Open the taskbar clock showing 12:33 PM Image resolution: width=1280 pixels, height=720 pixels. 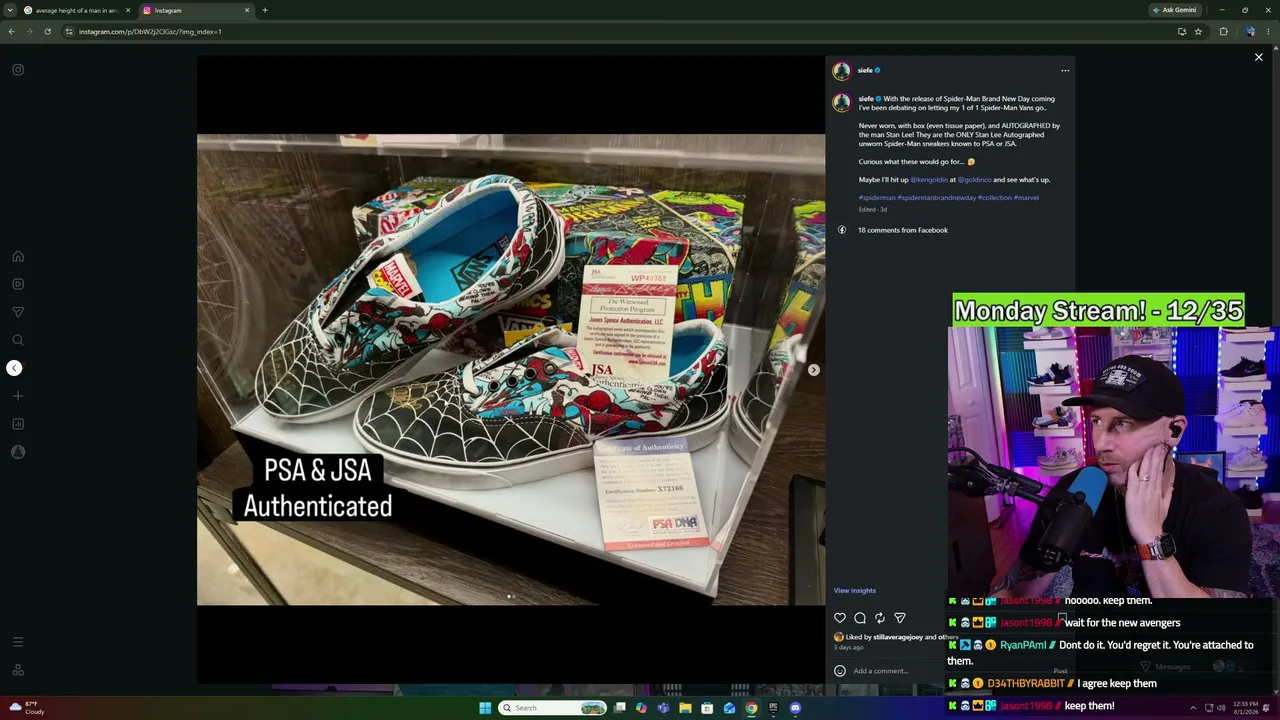point(1245,708)
